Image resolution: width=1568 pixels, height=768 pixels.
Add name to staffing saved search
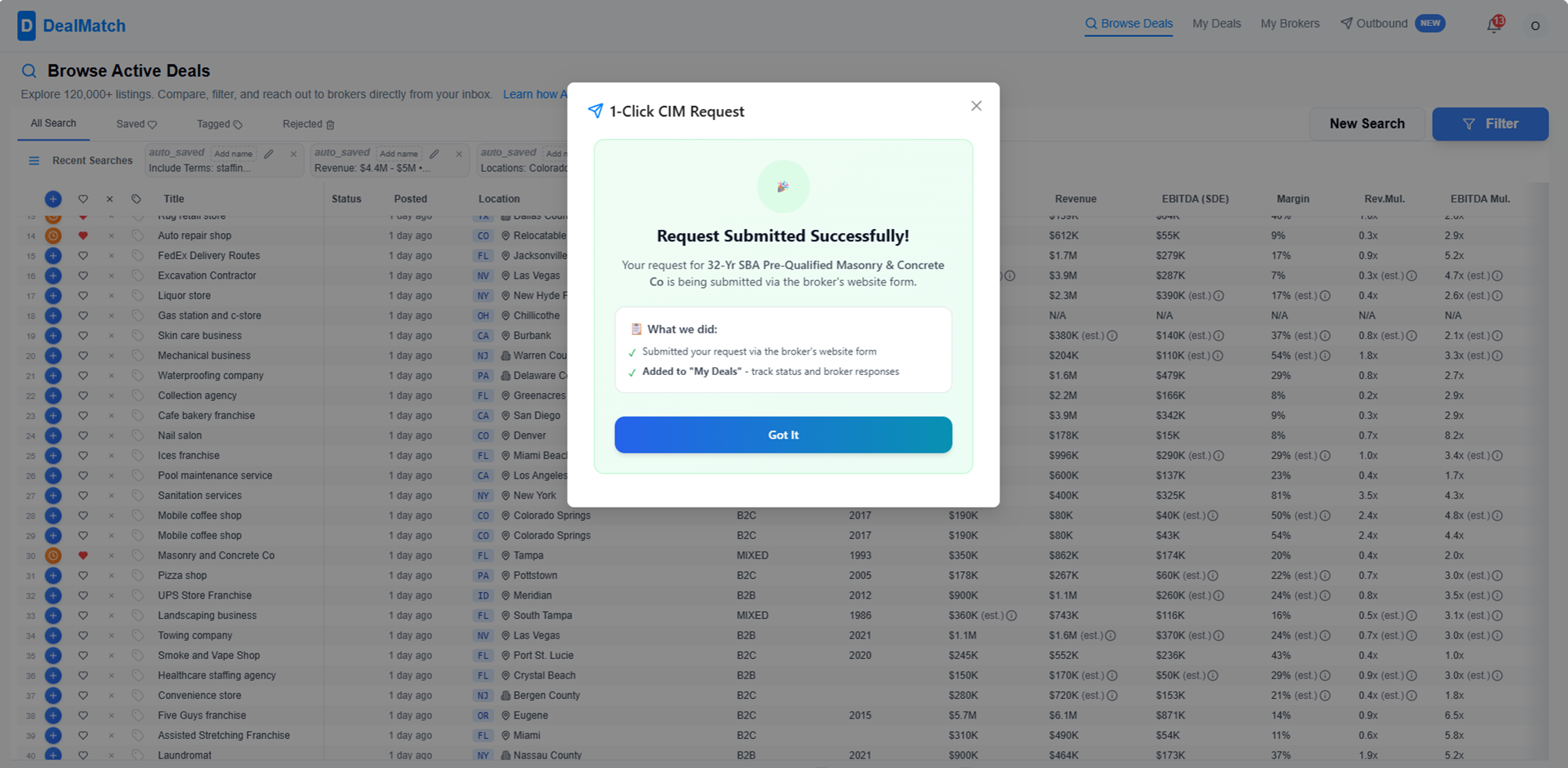pyautogui.click(x=234, y=154)
